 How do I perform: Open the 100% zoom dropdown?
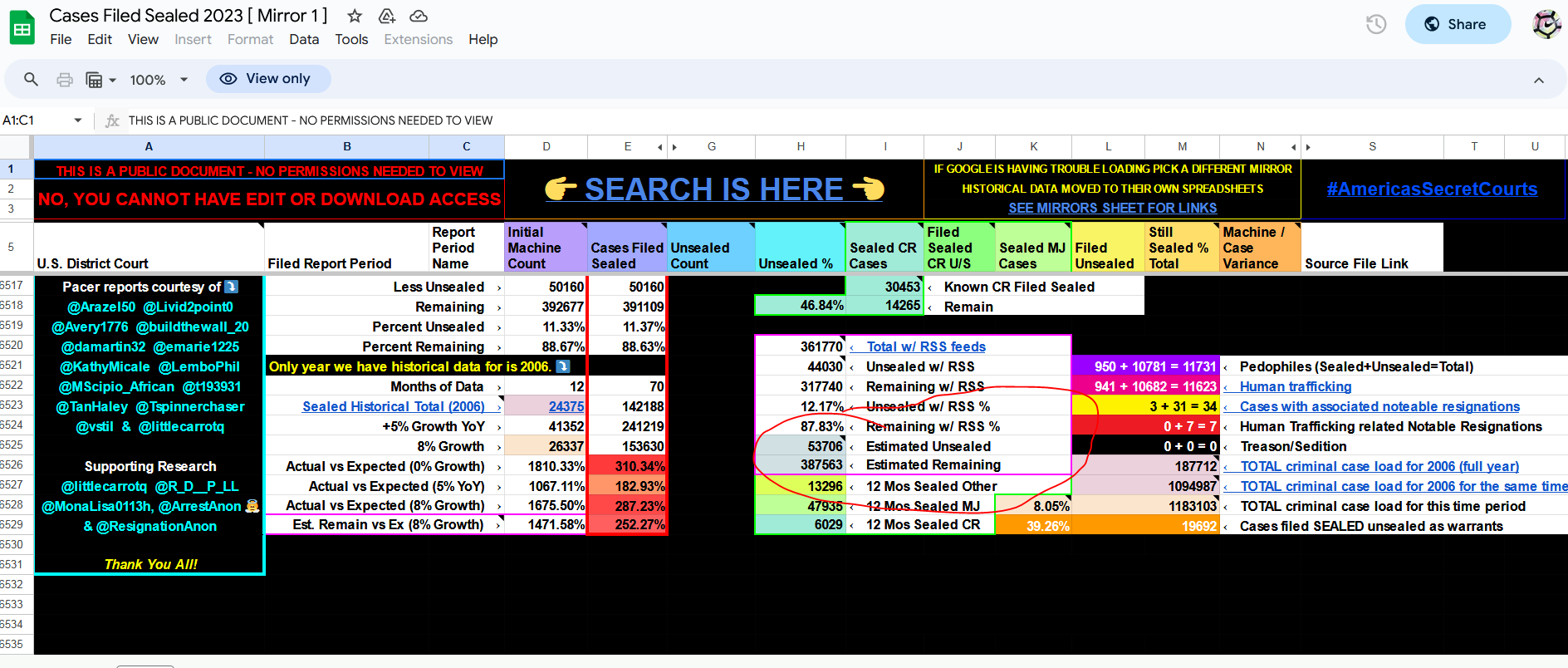[x=159, y=80]
